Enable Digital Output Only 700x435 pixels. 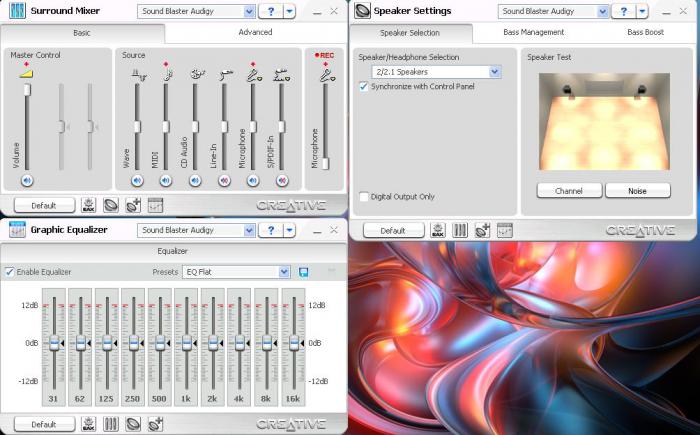click(363, 197)
